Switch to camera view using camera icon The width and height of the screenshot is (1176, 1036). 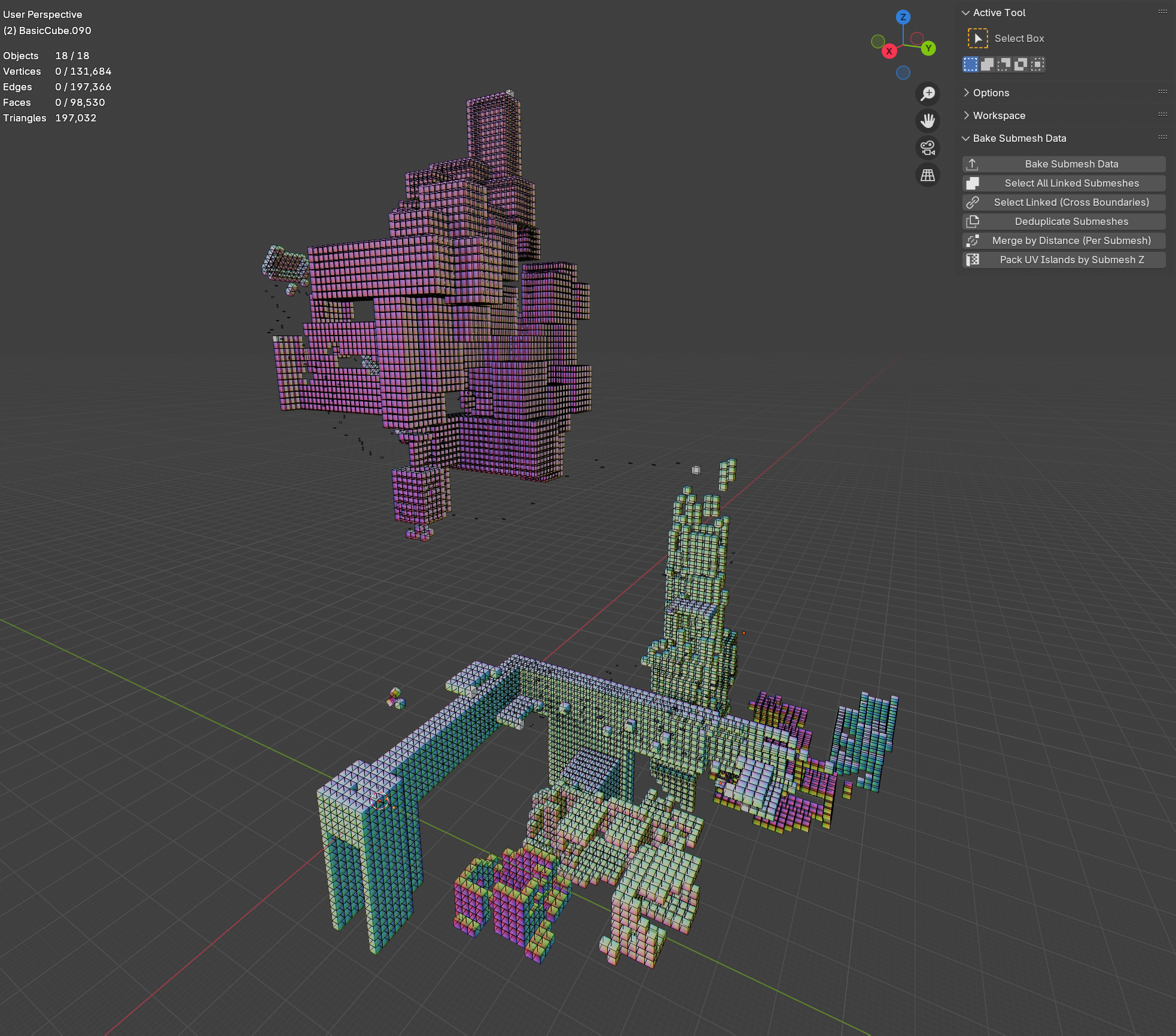pos(928,148)
